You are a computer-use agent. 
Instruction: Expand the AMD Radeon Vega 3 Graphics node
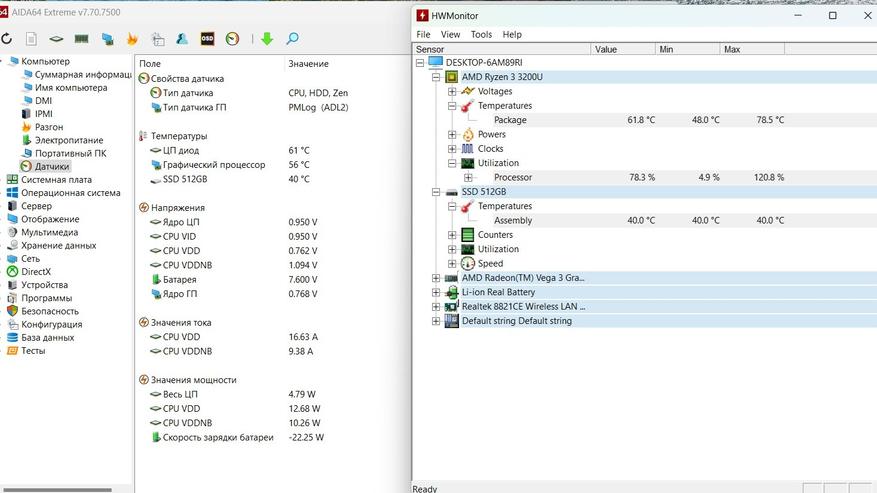437,278
